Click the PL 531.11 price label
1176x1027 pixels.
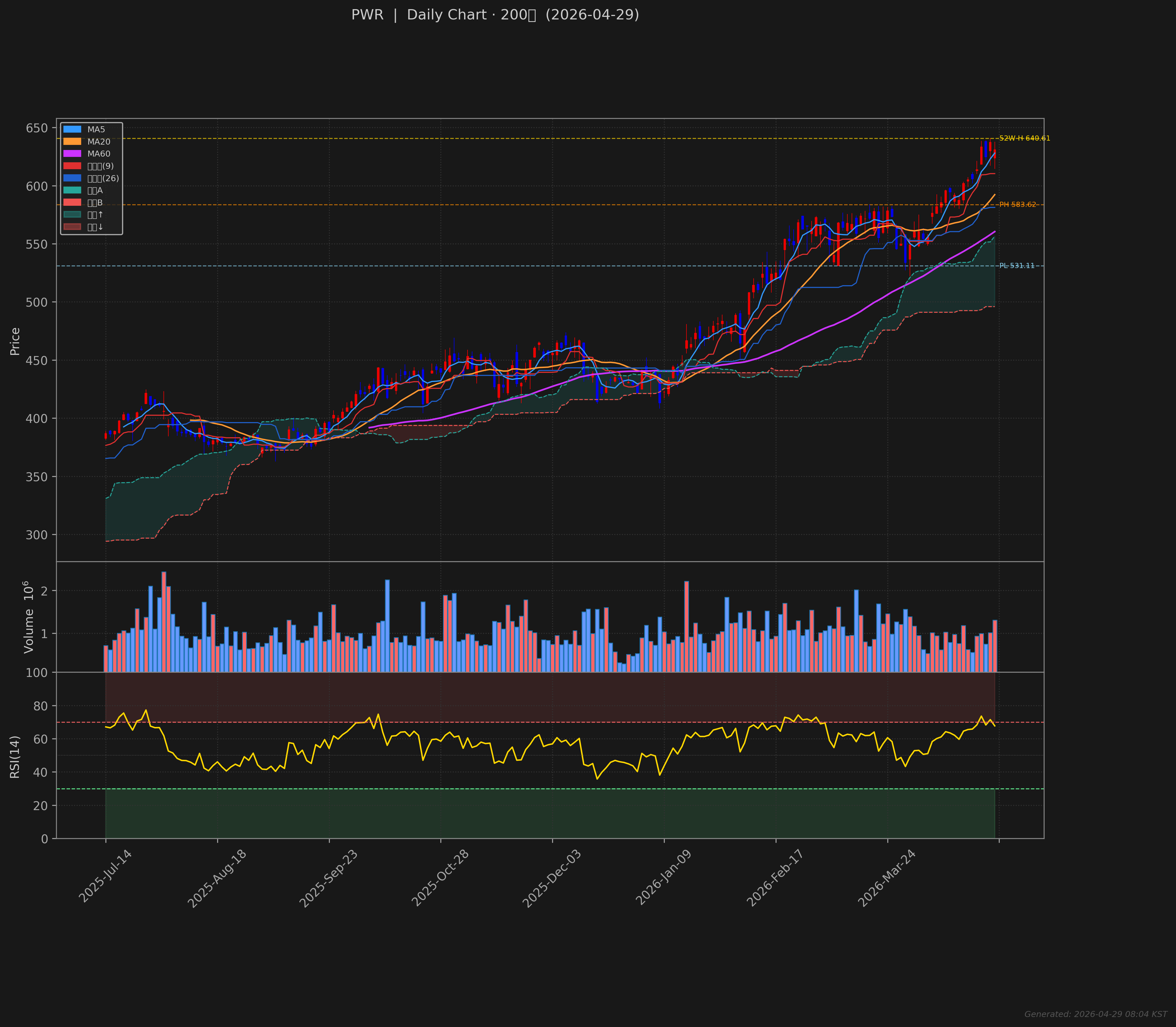tap(1017, 266)
